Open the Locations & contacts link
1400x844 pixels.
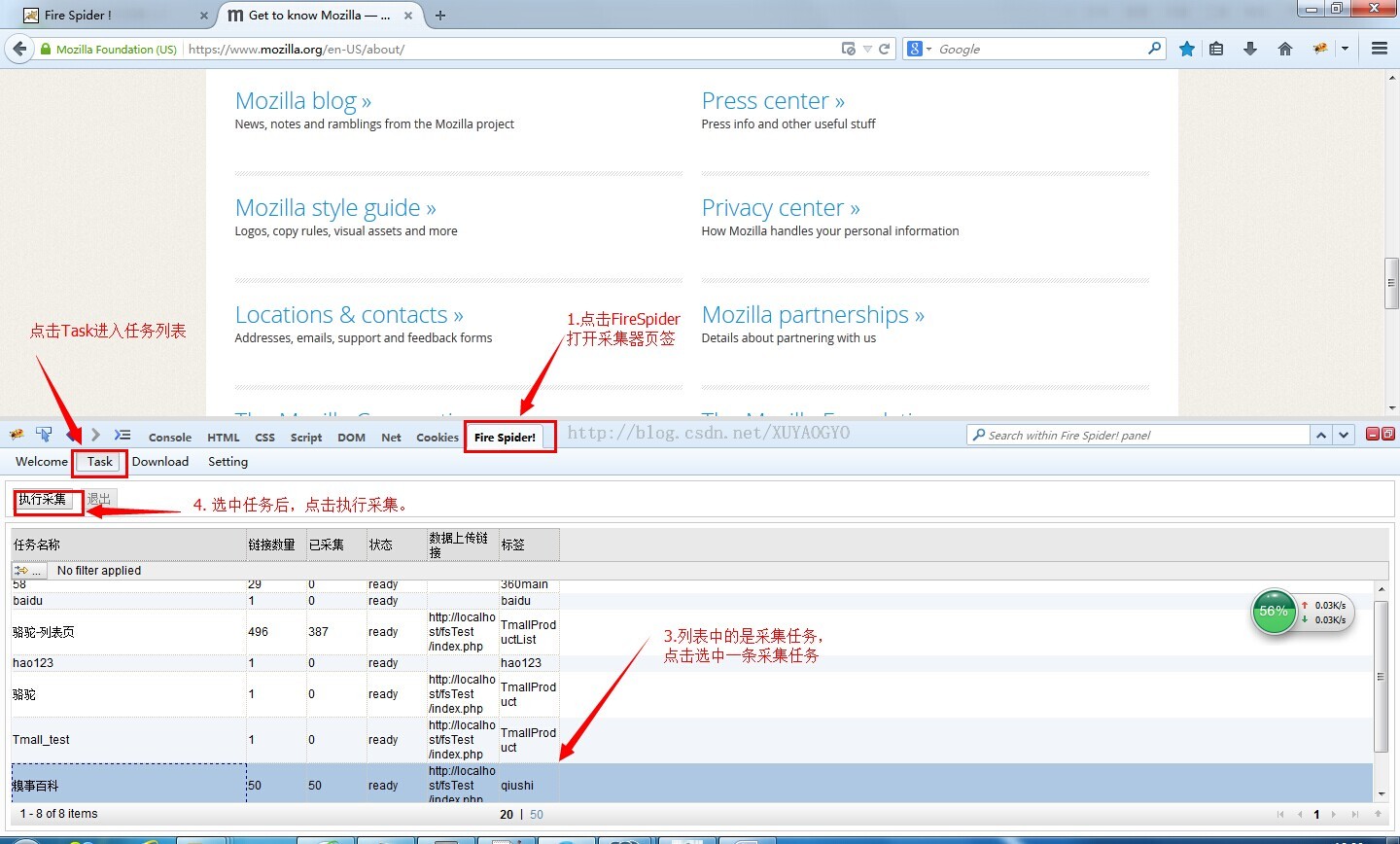349,315
